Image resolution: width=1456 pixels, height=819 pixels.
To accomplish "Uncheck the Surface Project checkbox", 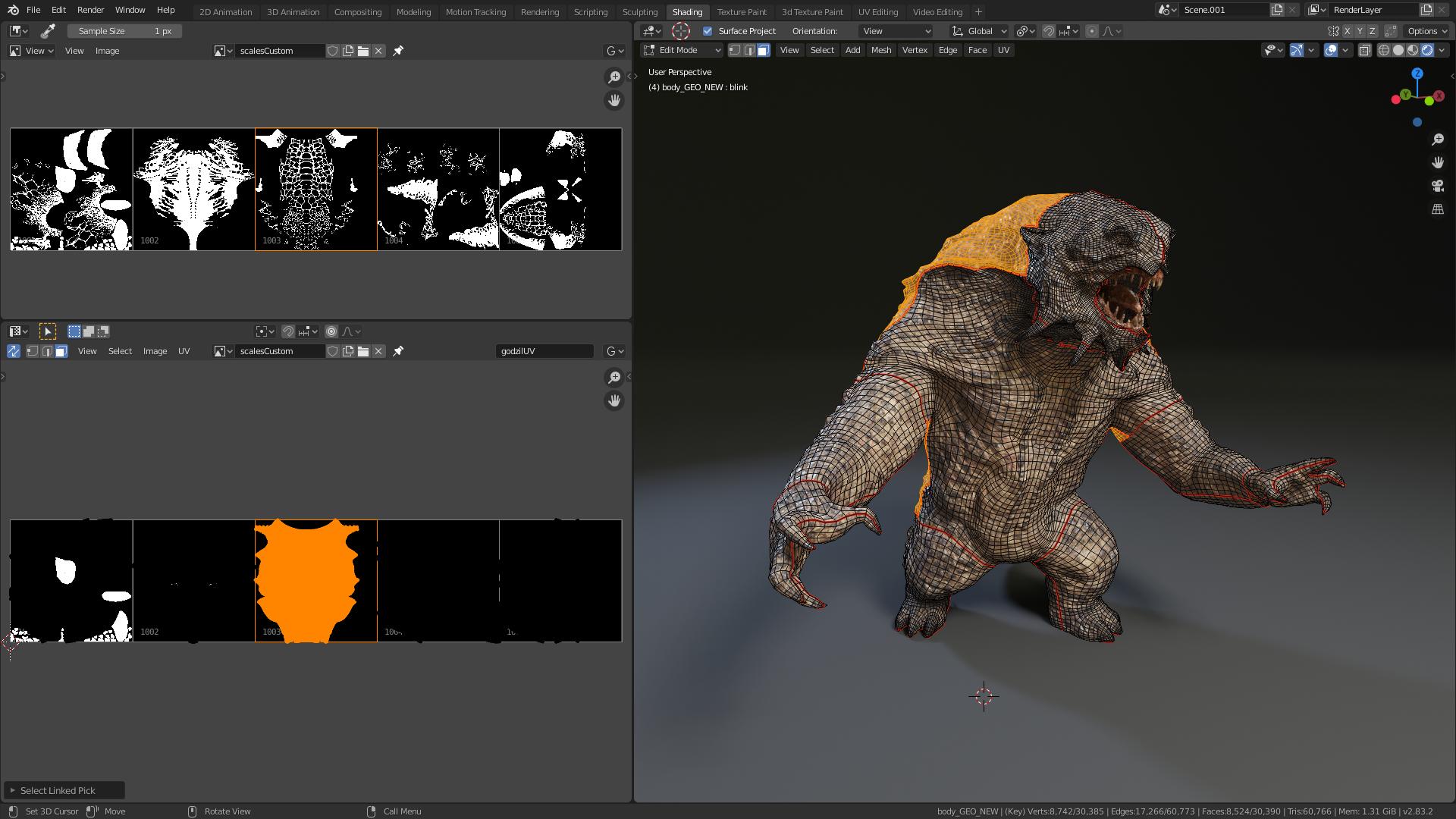I will coord(708,31).
